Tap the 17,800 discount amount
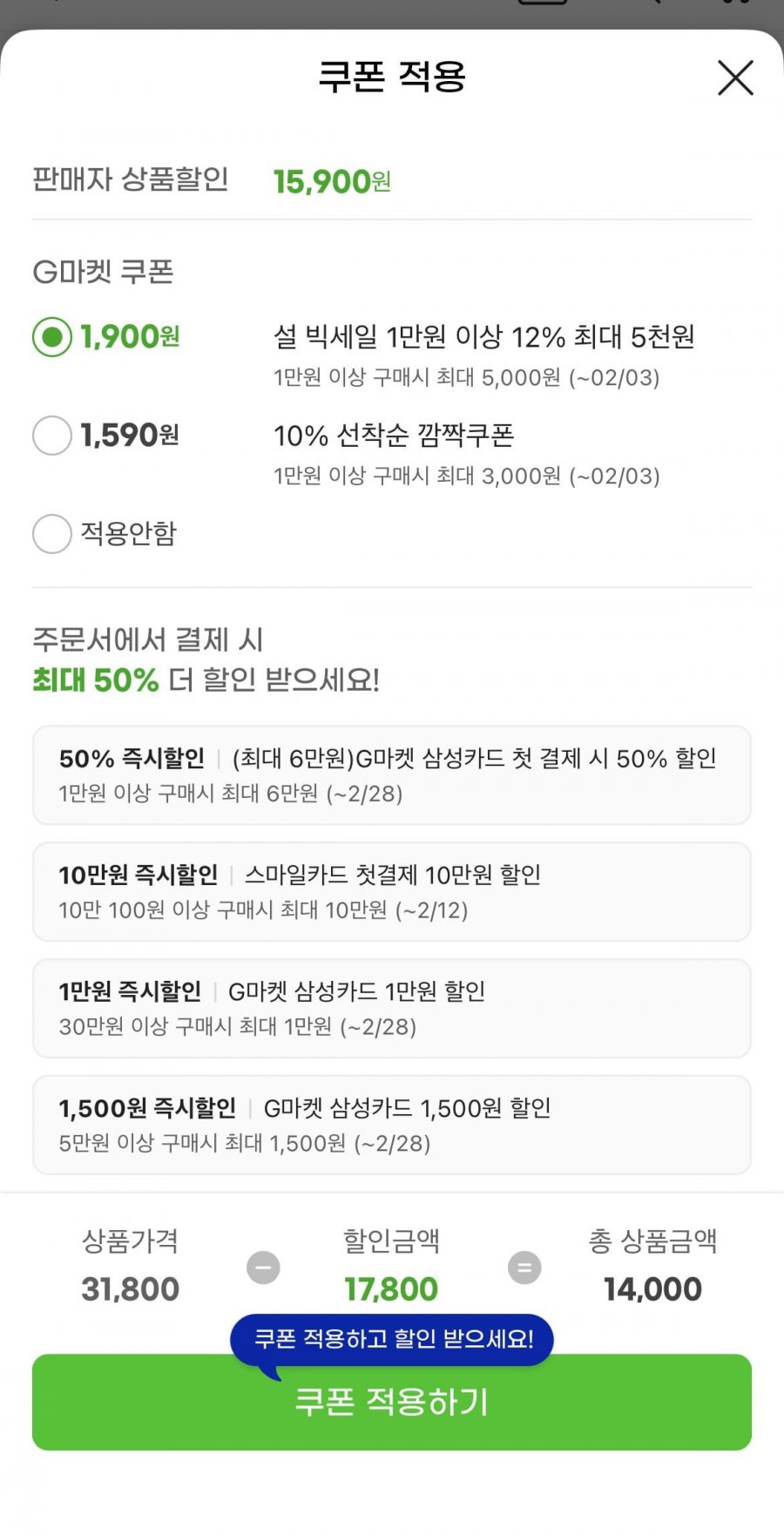 pyautogui.click(x=391, y=1289)
